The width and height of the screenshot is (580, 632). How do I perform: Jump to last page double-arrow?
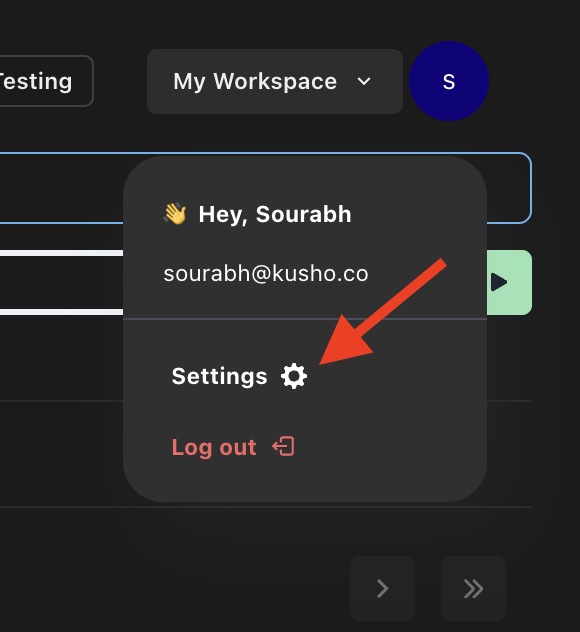pos(473,588)
